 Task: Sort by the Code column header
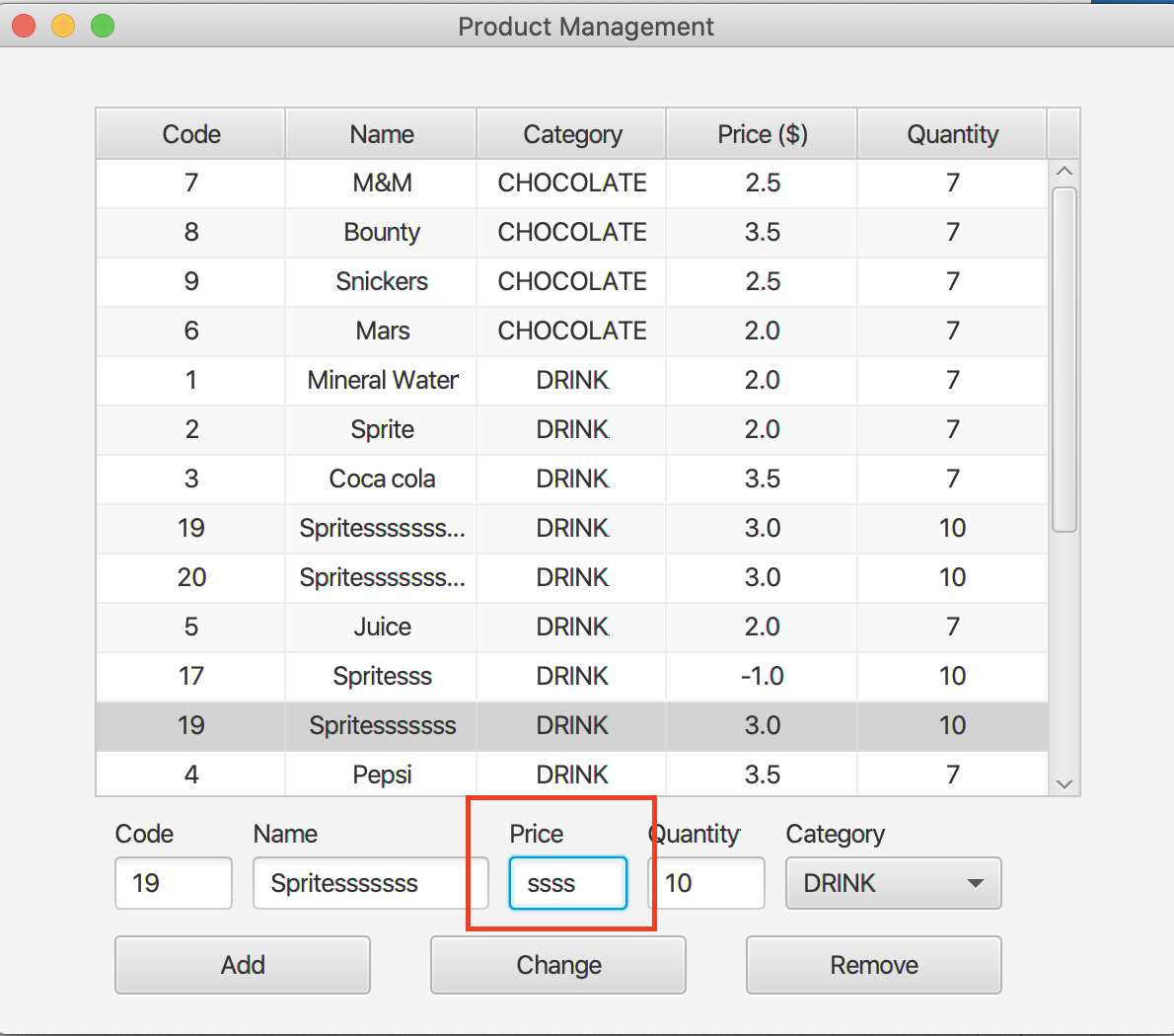tap(191, 134)
